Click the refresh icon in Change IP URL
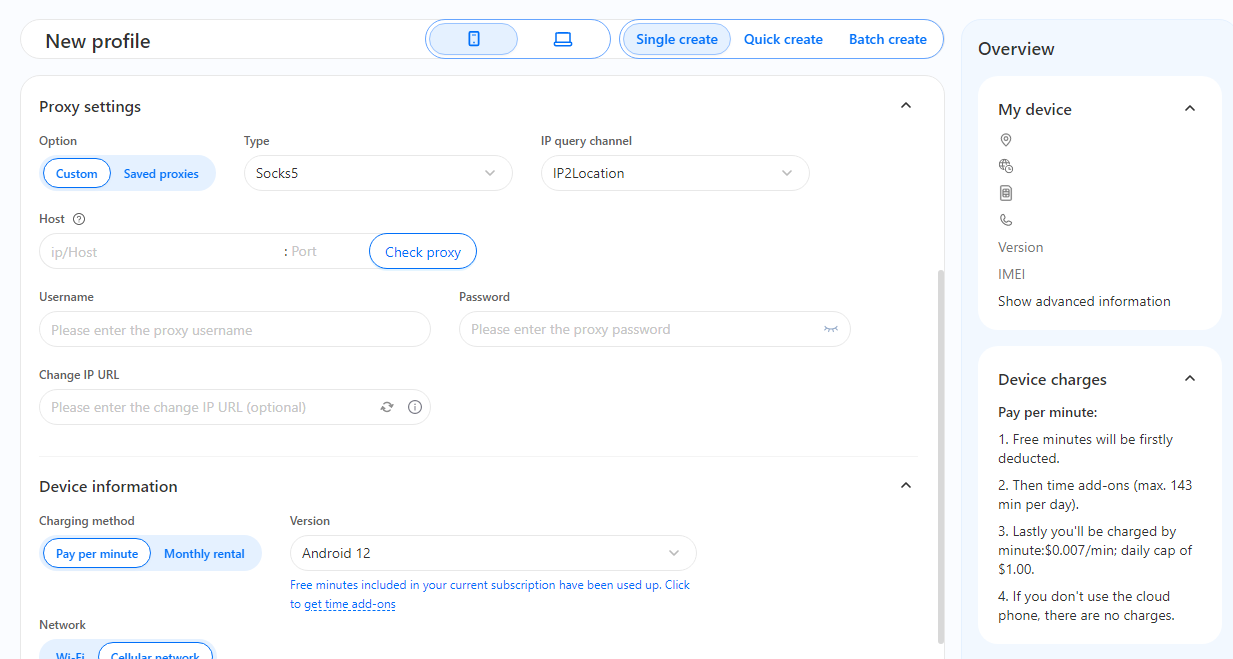The height and width of the screenshot is (659, 1233). click(x=387, y=407)
